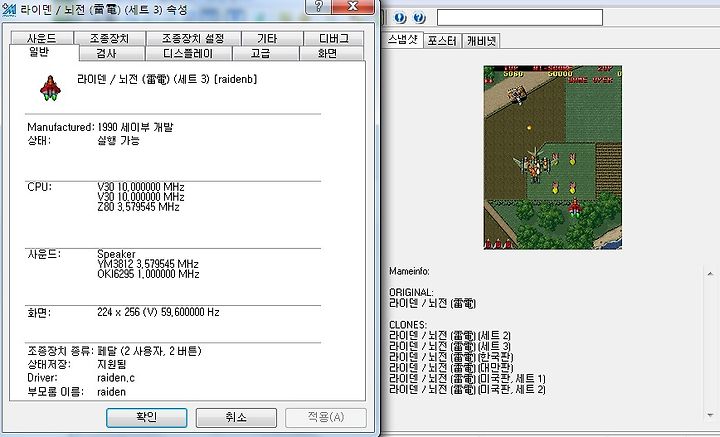Click the 페달 (2 사용자, 2 버튼) value
This screenshot has height=437, width=720.
click(149, 351)
